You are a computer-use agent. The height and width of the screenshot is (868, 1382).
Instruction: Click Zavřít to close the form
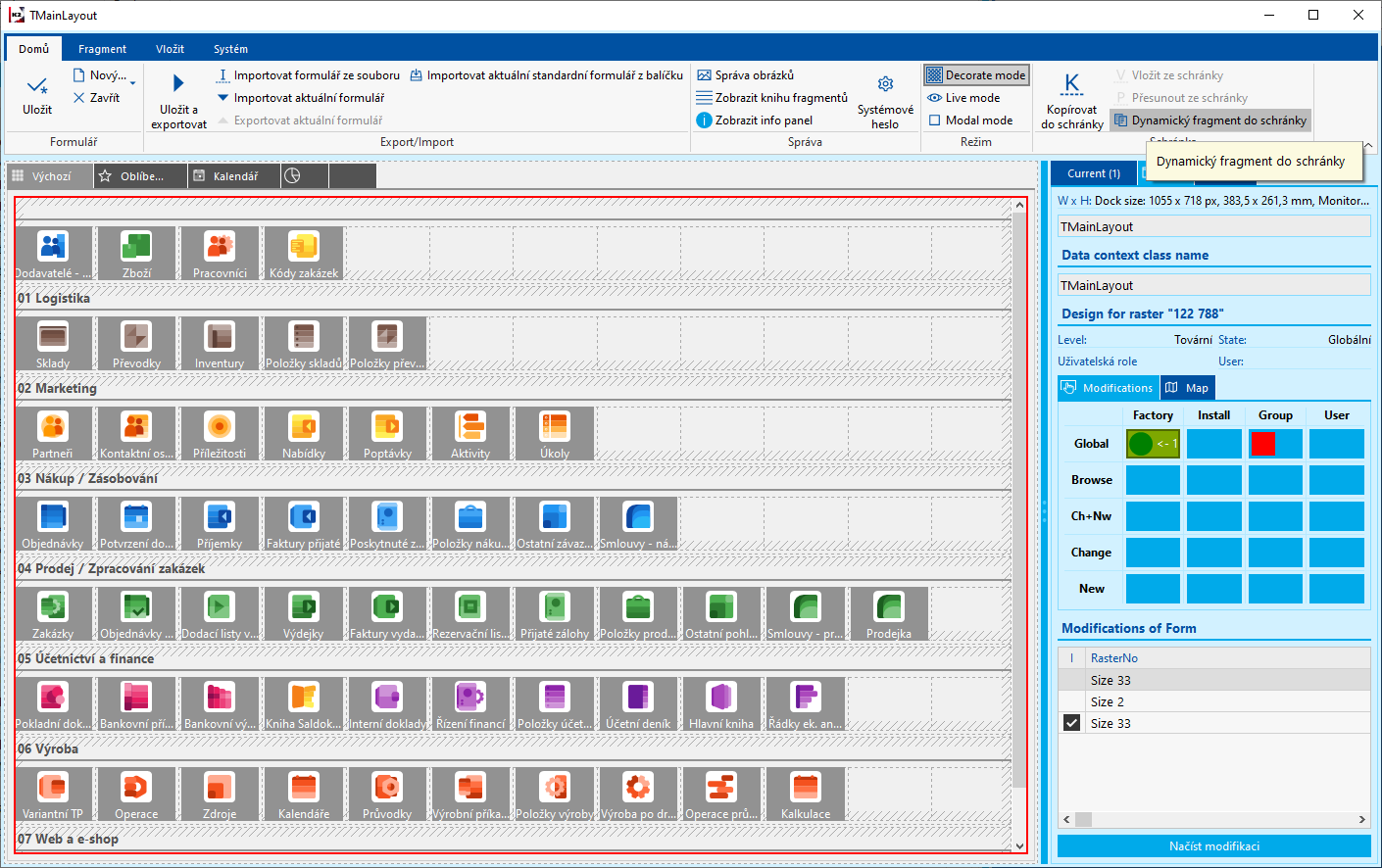[97, 98]
